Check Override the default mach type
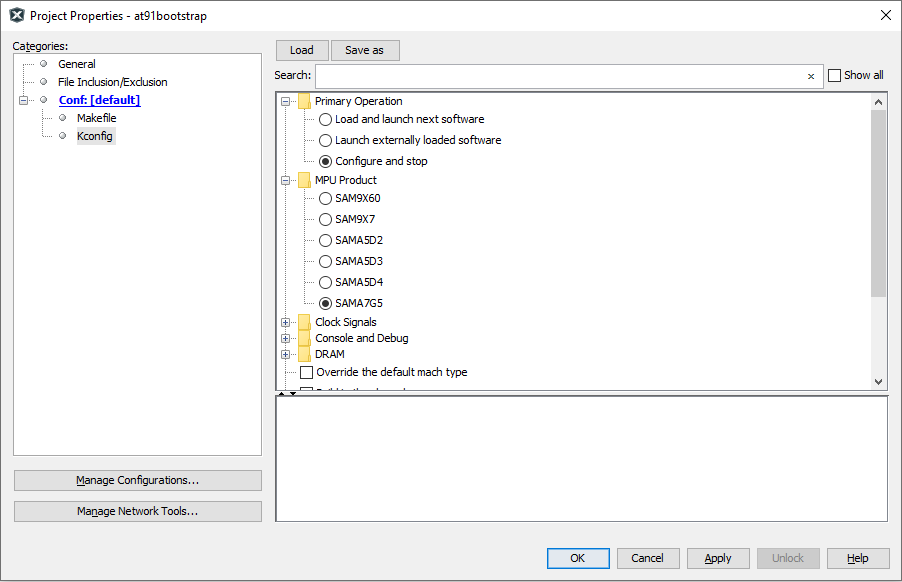This screenshot has width=902, height=582. 307,372
